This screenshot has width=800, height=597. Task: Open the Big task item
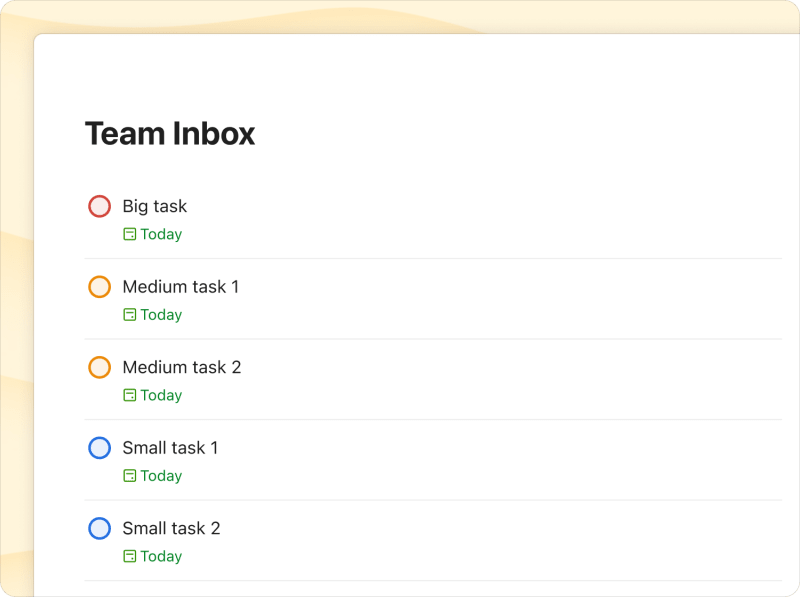153,206
